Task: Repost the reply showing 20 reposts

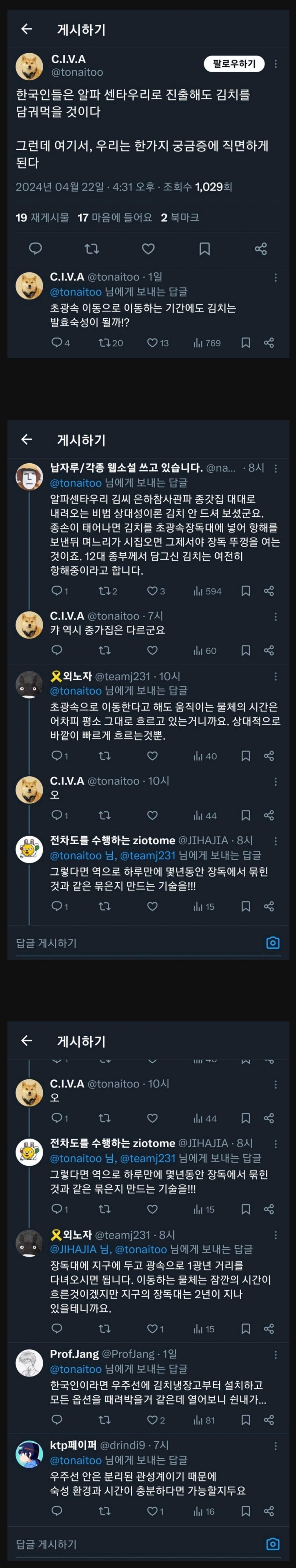Action: (x=110, y=343)
